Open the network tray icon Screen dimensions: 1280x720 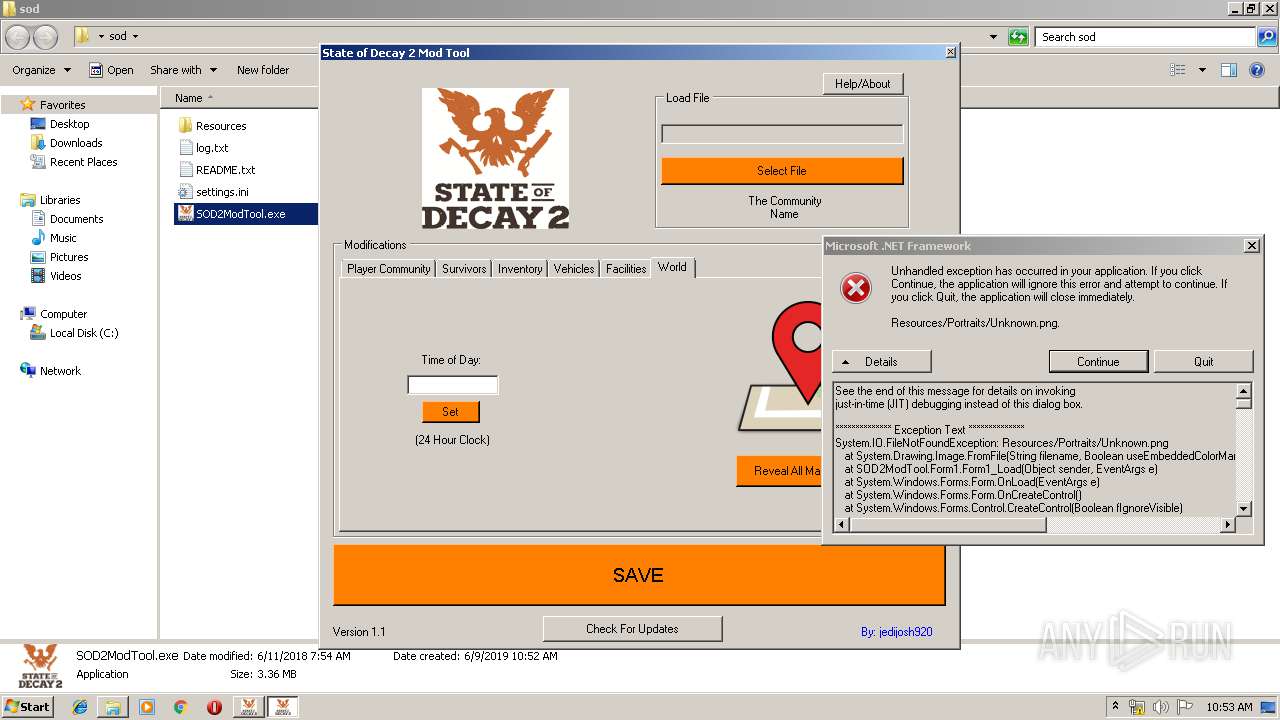click(1137, 707)
